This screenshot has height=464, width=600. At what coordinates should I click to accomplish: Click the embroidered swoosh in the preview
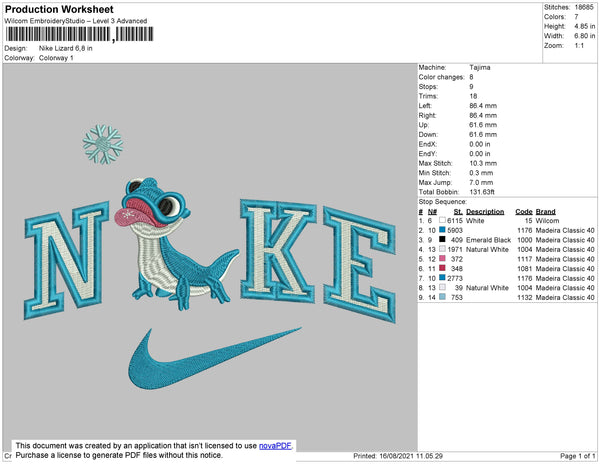point(214,358)
